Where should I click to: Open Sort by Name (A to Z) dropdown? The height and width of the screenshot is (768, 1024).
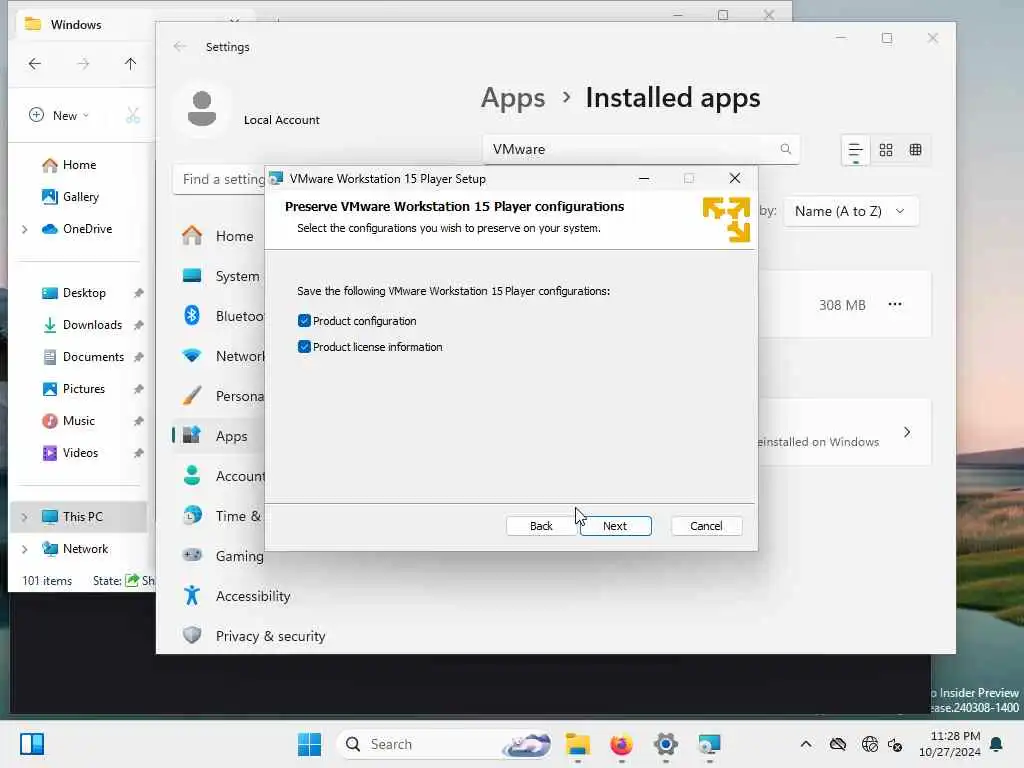coord(850,211)
